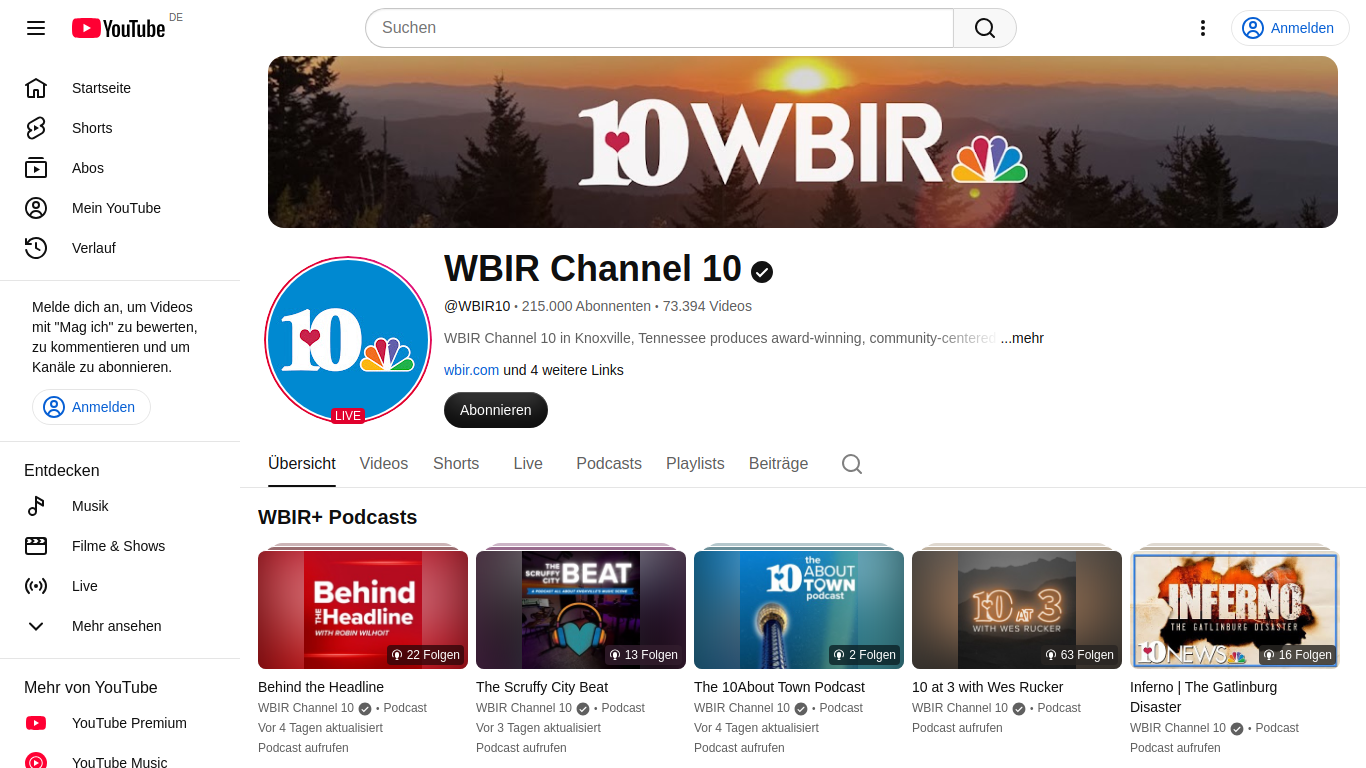The image size is (1366, 768).
Task: Click The Scruffy City Beat title
Action: click(x=542, y=687)
